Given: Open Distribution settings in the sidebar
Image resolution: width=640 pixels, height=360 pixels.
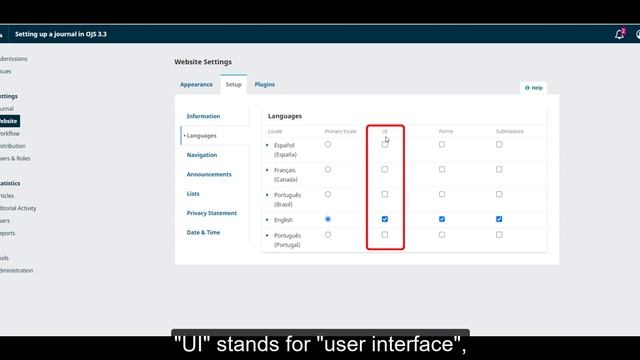Looking at the screenshot, I should pyautogui.click(x=13, y=146).
